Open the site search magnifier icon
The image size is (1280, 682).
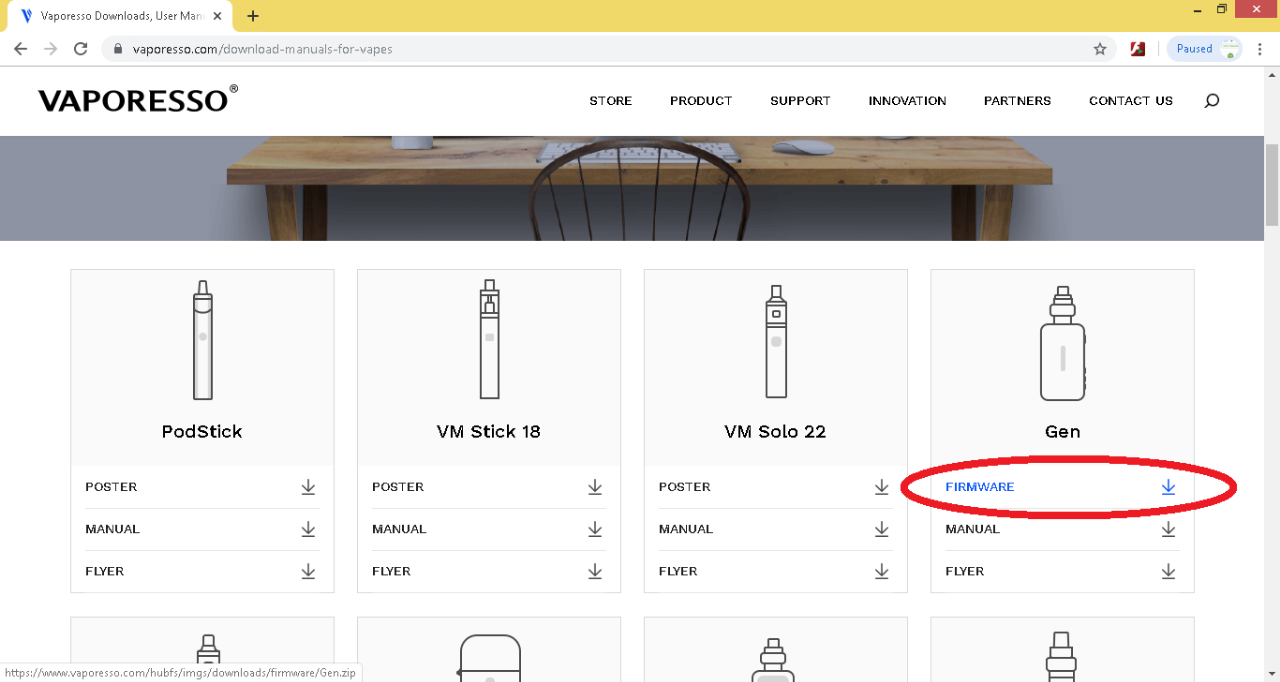[x=1212, y=100]
